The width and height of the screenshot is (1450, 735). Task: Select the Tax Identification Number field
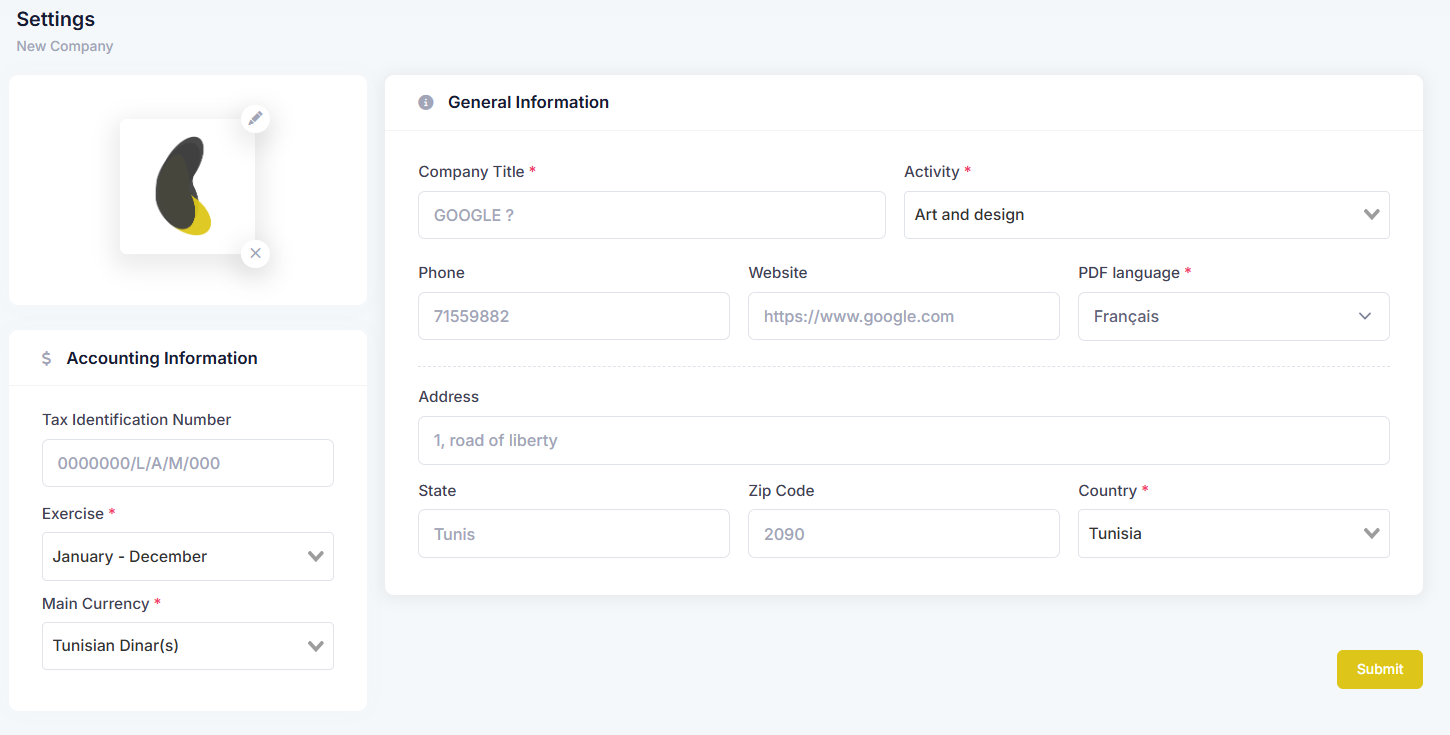tap(188, 463)
